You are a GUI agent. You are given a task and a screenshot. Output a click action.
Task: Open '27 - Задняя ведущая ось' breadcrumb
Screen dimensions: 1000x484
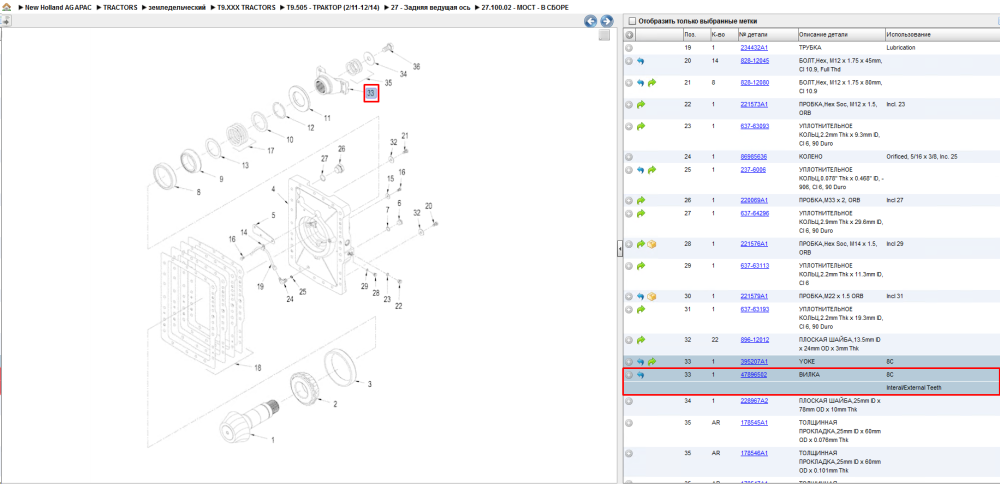pos(430,7)
